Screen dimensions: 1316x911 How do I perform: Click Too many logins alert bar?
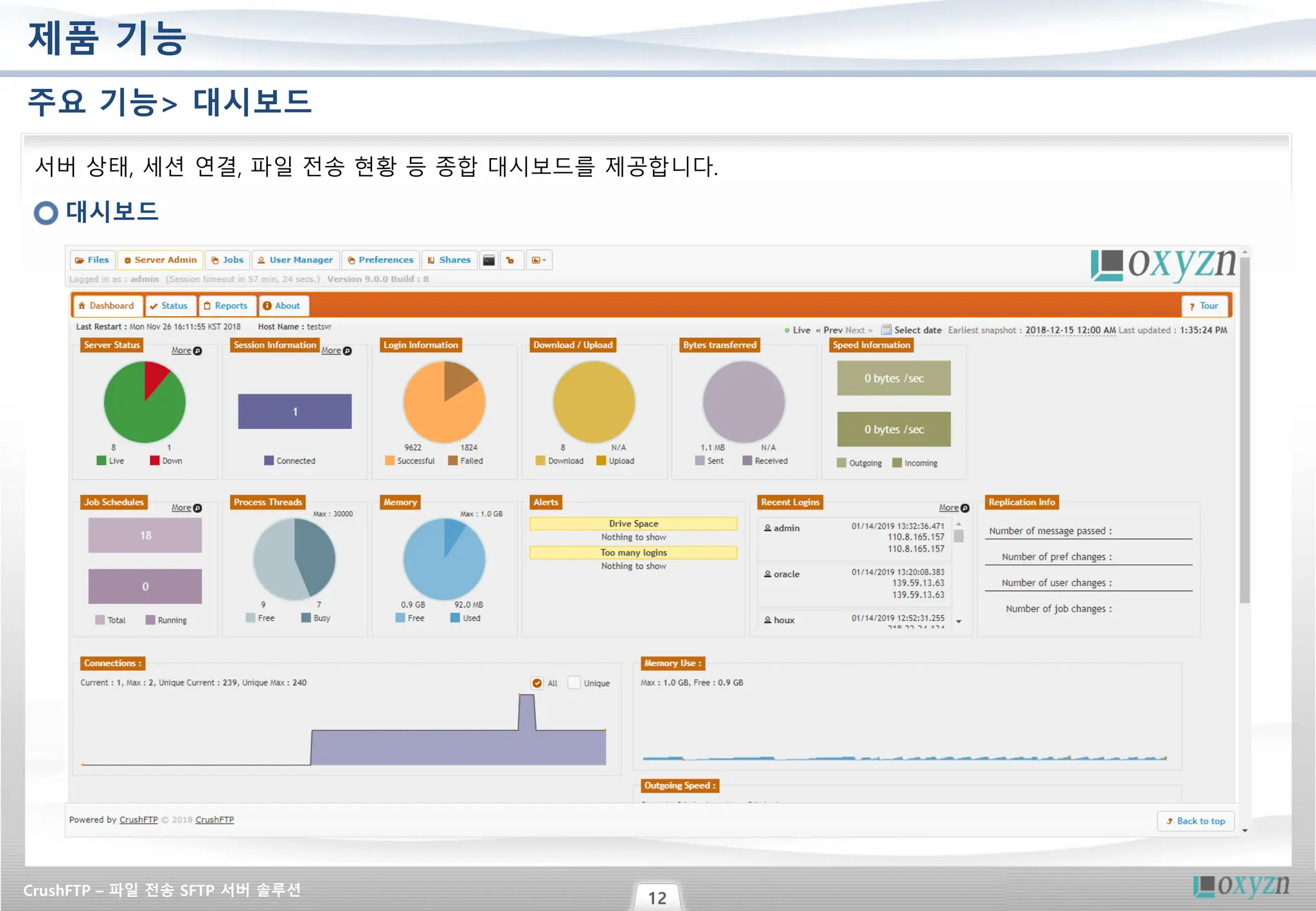(634, 553)
